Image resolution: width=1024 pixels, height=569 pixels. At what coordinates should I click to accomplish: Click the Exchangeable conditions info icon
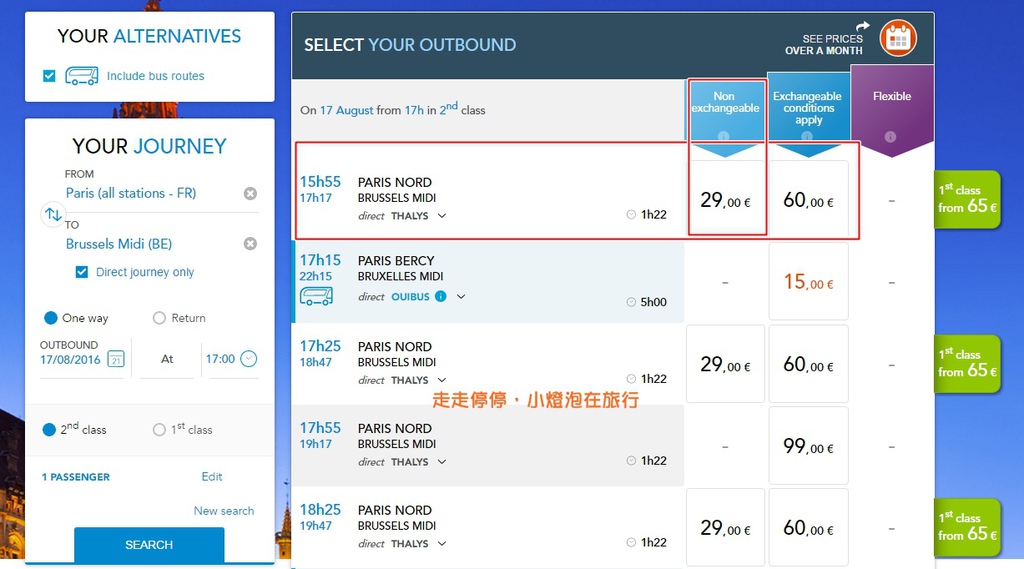807,136
